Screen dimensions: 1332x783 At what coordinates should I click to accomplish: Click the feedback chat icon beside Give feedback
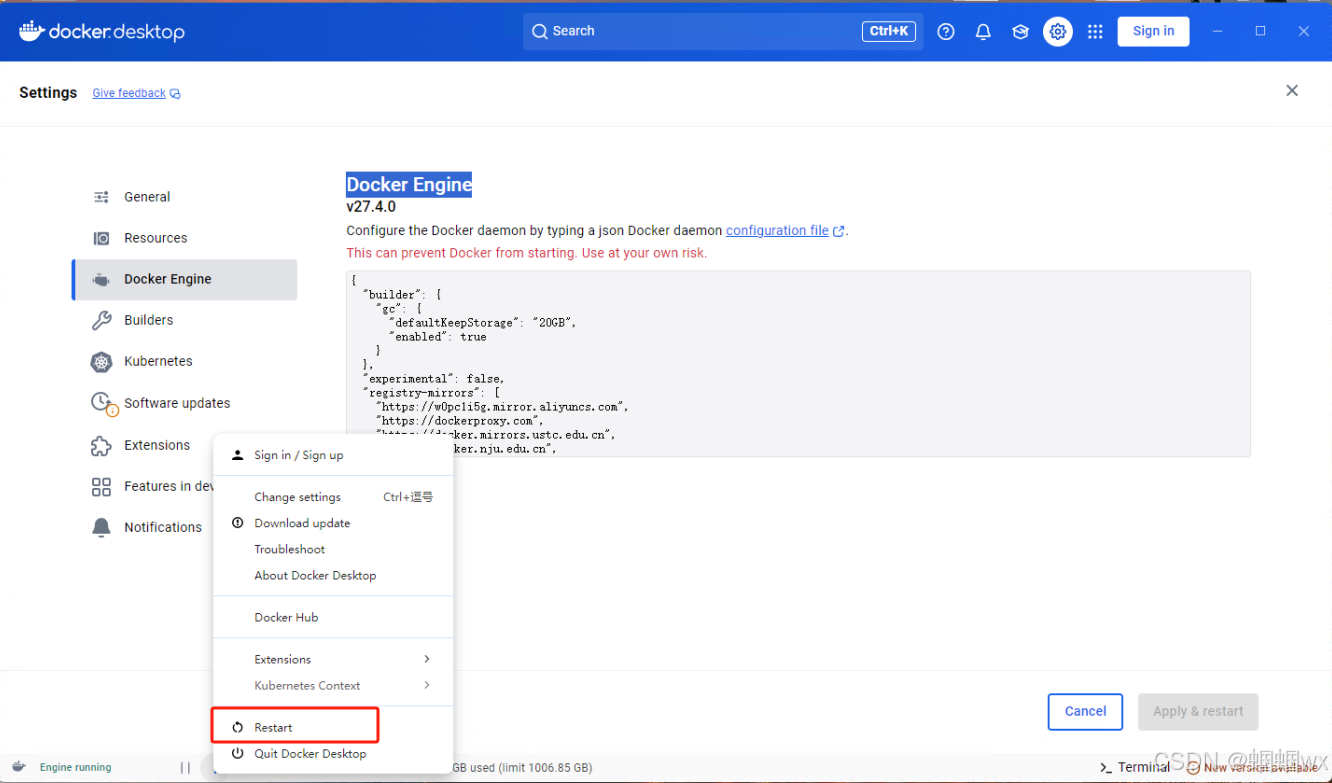[x=175, y=94]
